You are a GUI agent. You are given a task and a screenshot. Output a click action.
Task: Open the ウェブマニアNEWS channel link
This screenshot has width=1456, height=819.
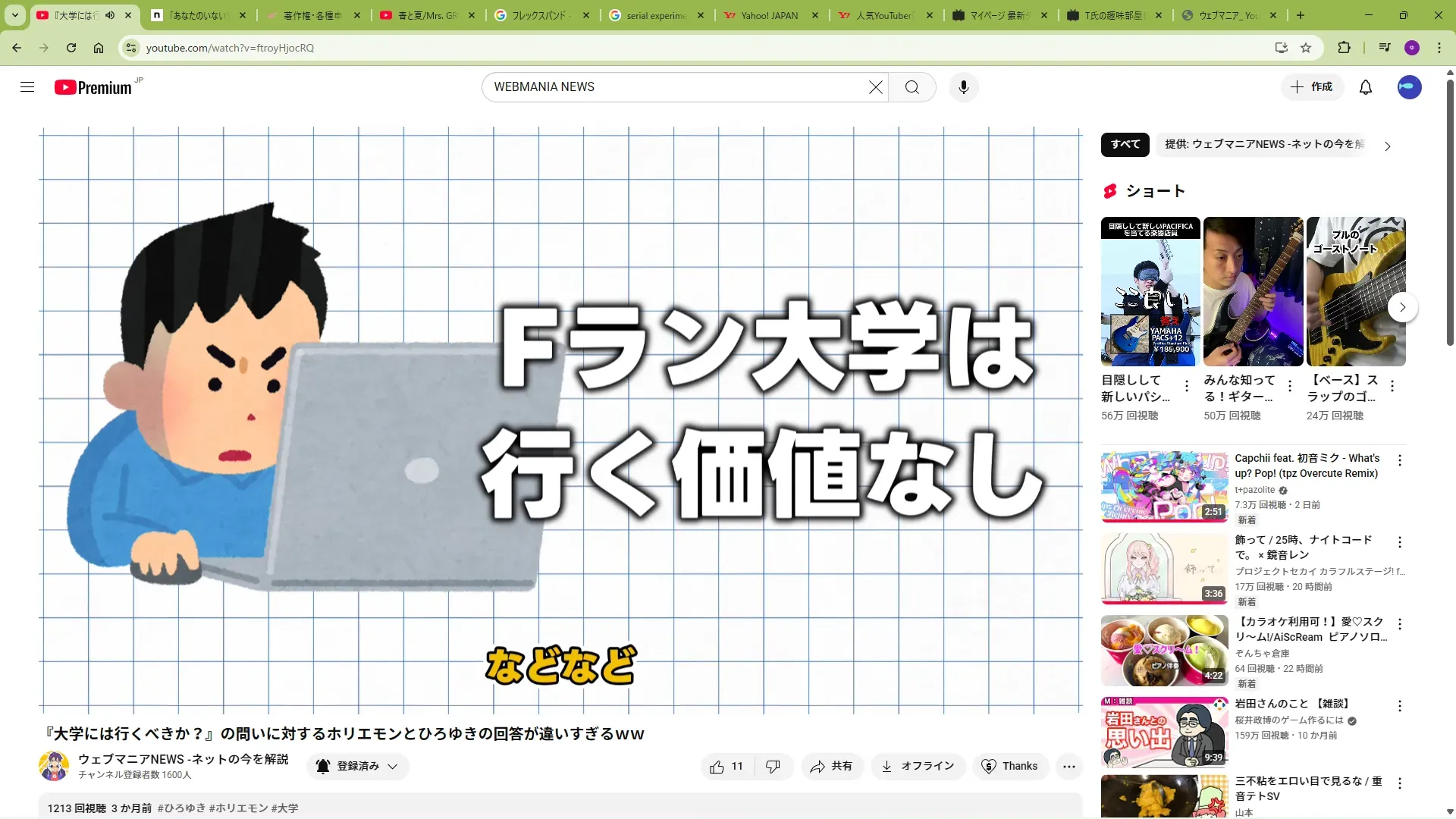pyautogui.click(x=183, y=759)
